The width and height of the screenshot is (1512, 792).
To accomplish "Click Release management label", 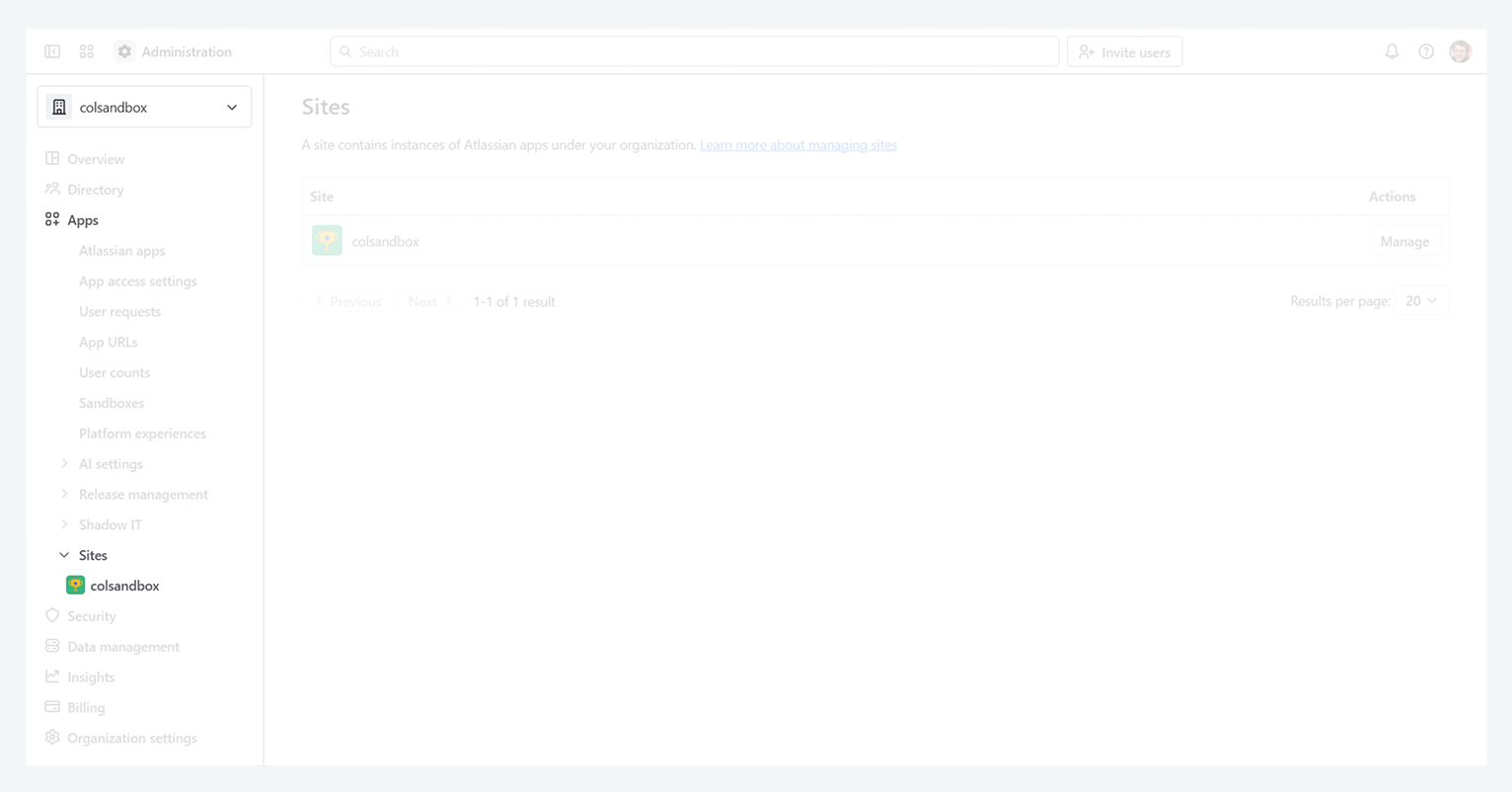I will [x=143, y=495].
